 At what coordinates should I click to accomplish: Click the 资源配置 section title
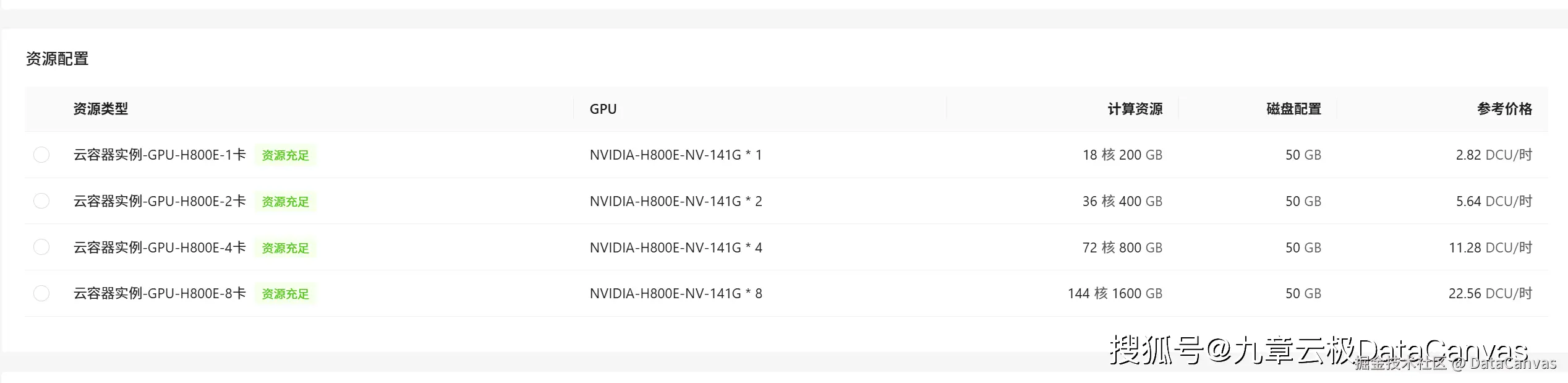point(58,59)
